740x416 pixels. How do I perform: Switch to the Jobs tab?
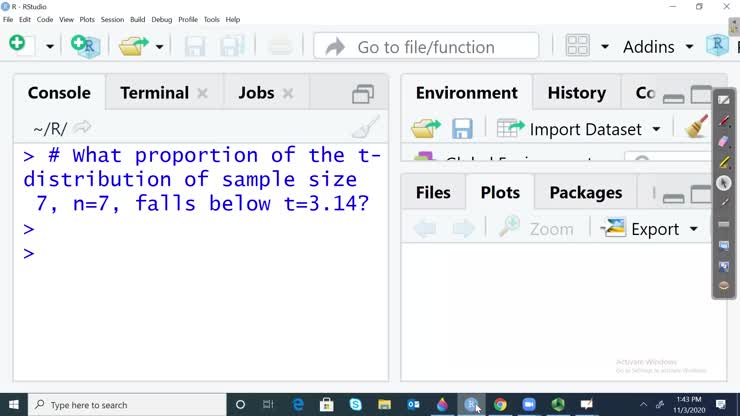(256, 93)
